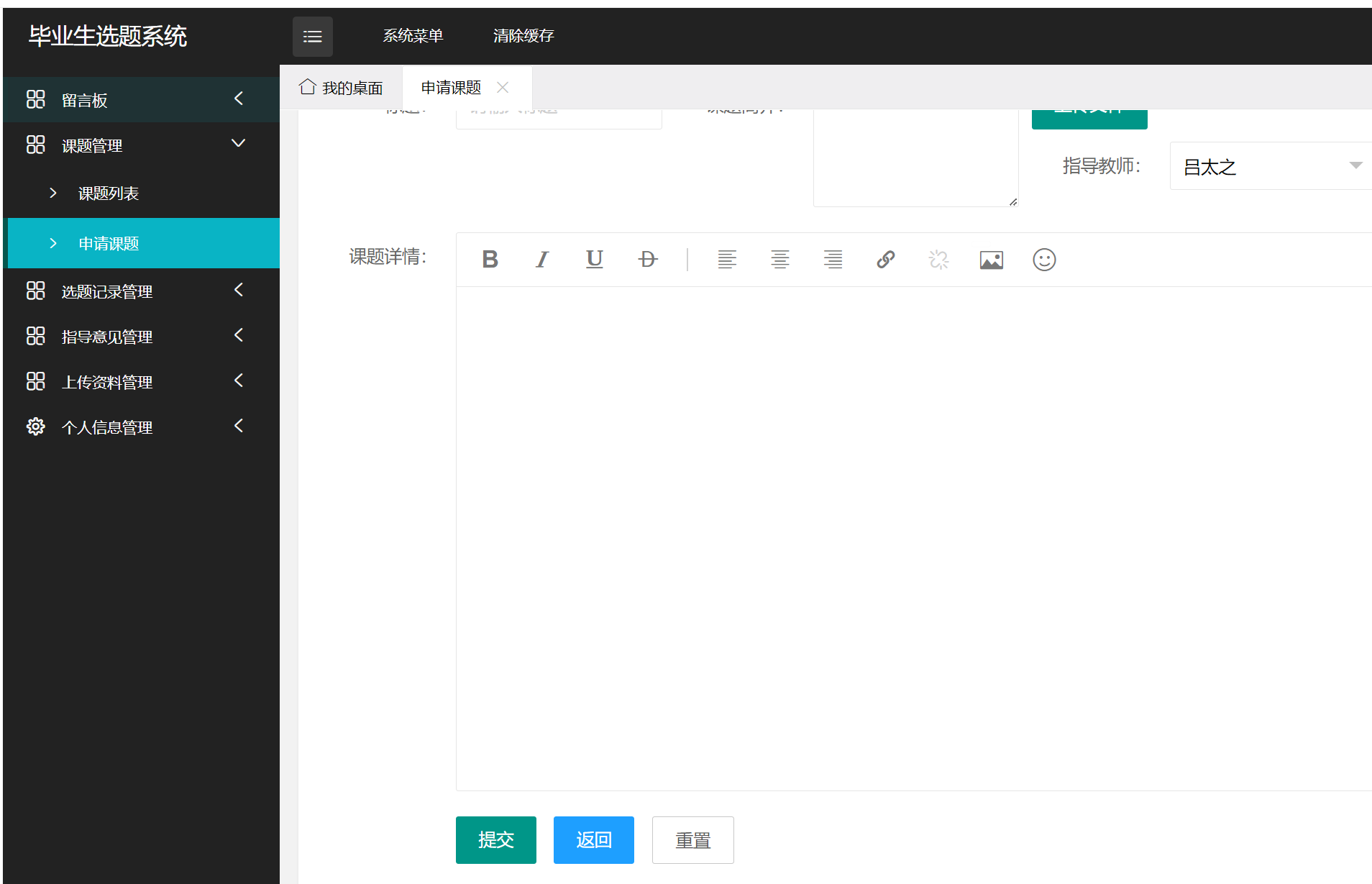Open the emoji picker in the editor
Image resolution: width=1372 pixels, height=884 pixels.
click(1044, 260)
